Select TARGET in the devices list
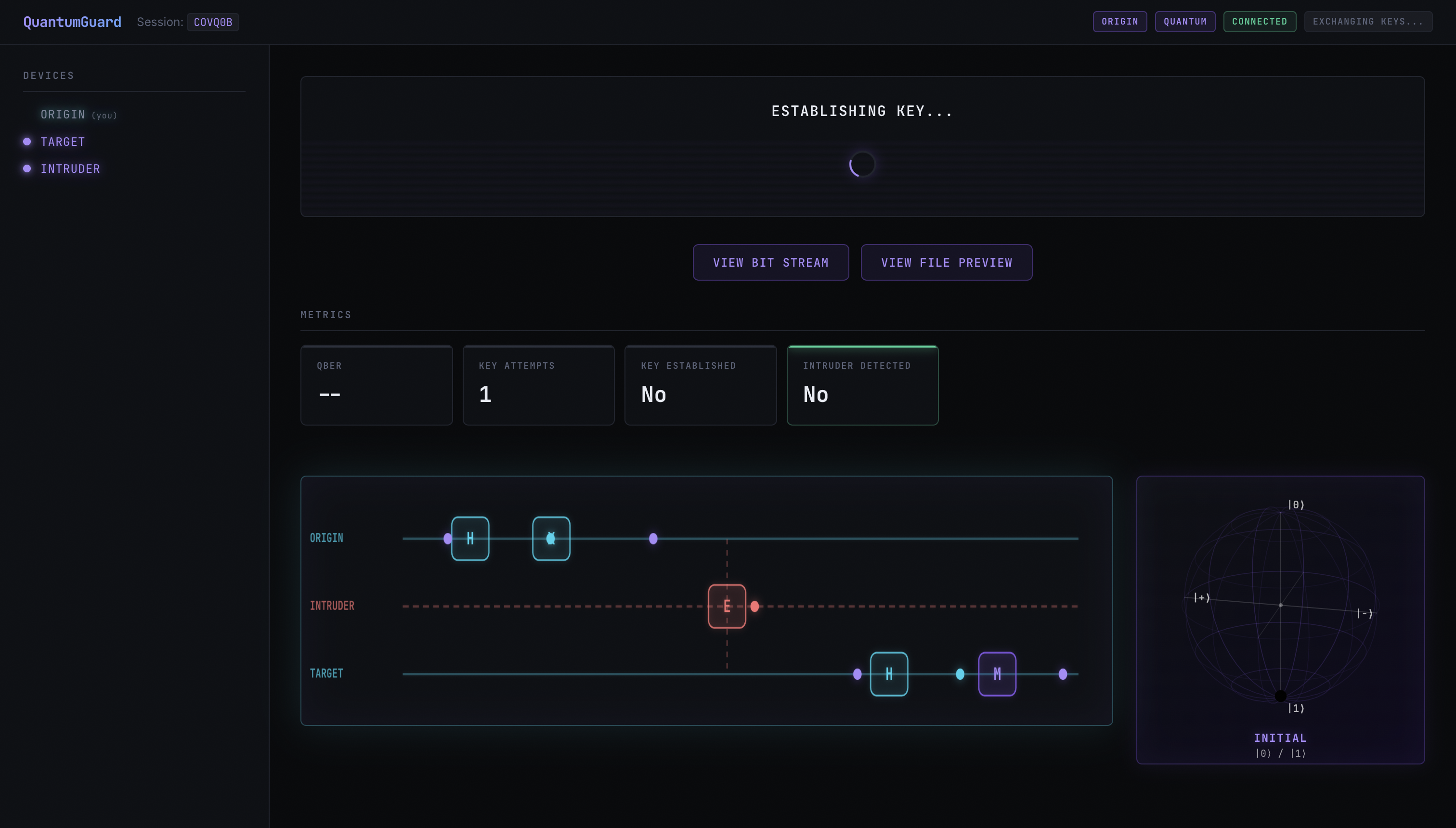 click(63, 142)
